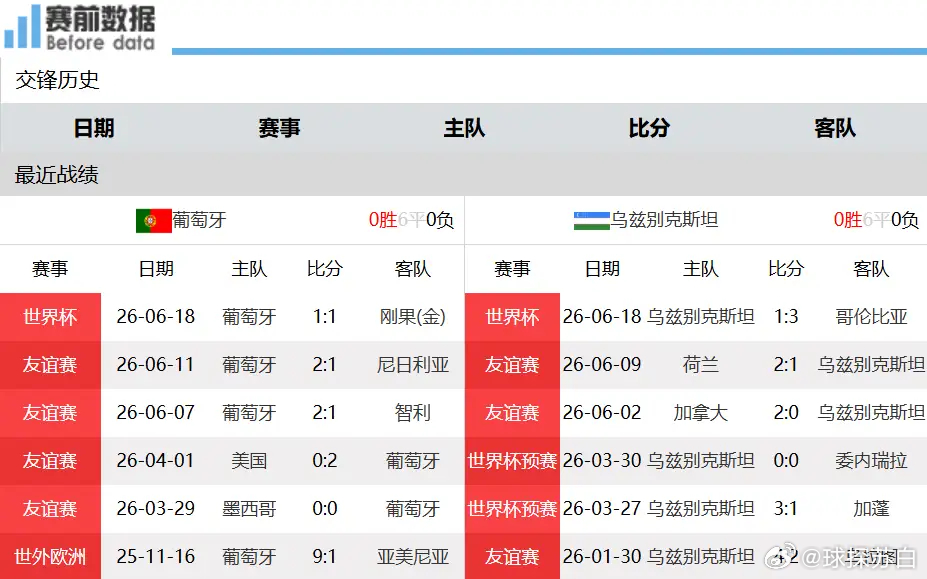Click the 友谊赛 tag for 26-01-30

(512, 557)
